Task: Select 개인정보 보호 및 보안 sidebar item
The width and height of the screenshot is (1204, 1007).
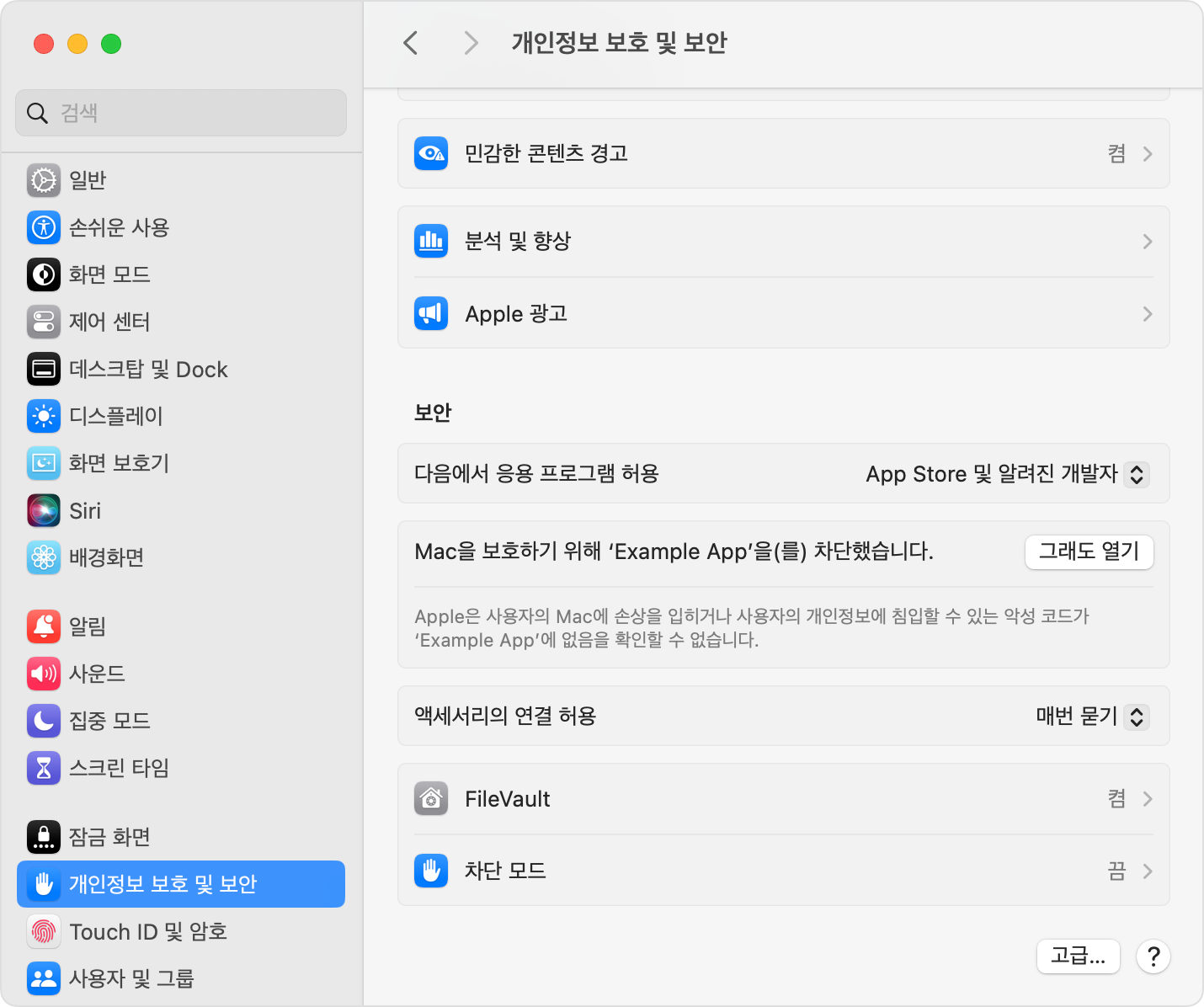Action: coord(181,884)
